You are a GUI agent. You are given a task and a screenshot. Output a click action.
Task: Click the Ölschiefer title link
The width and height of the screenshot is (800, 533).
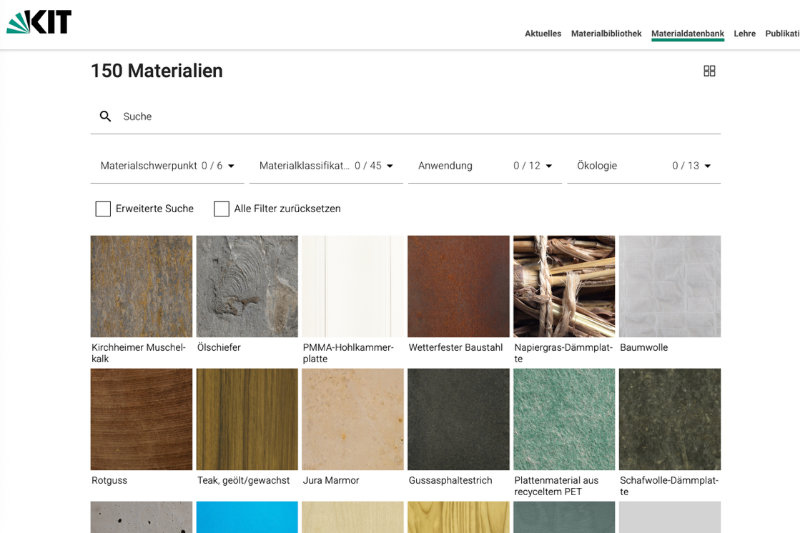coord(219,347)
